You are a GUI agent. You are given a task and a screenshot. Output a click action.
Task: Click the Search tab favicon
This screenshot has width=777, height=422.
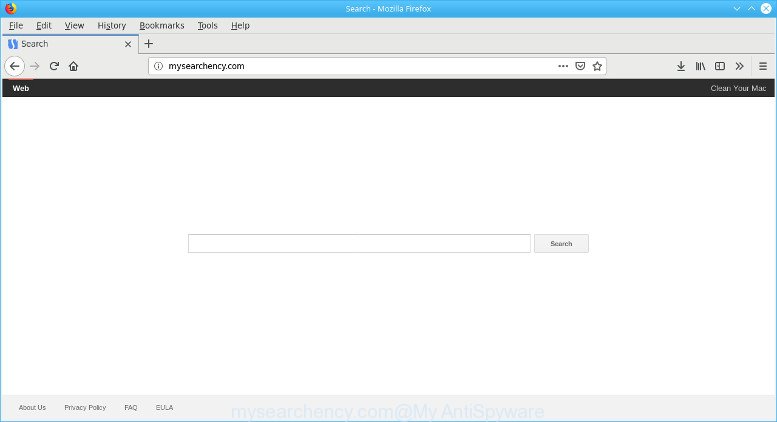(x=13, y=44)
